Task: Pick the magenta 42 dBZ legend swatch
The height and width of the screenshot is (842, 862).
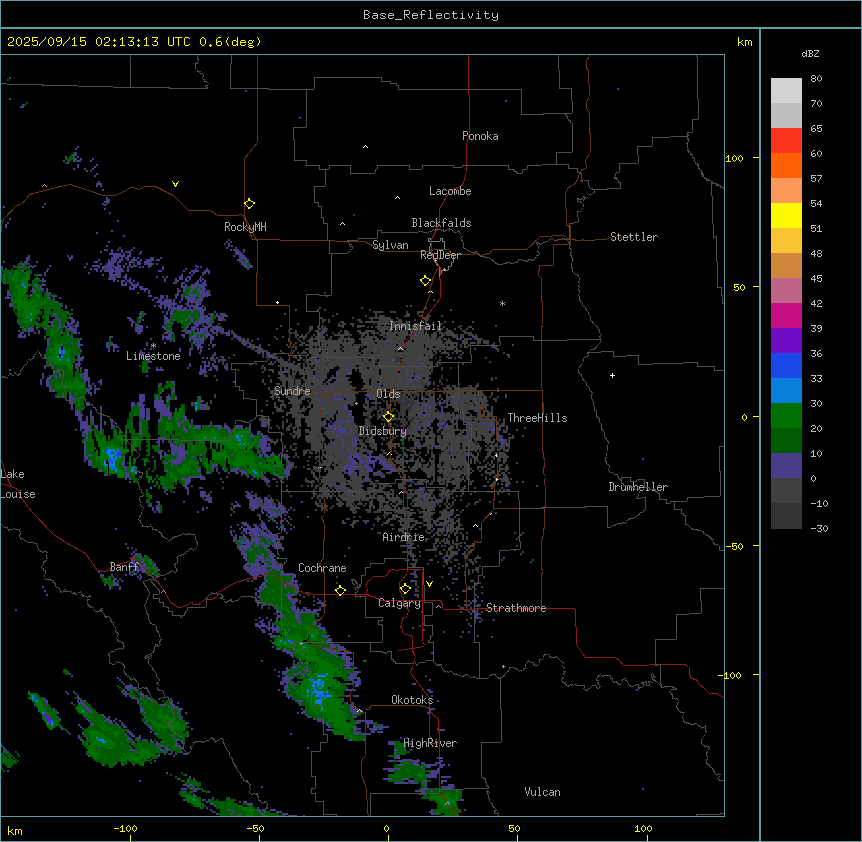Action: [786, 315]
